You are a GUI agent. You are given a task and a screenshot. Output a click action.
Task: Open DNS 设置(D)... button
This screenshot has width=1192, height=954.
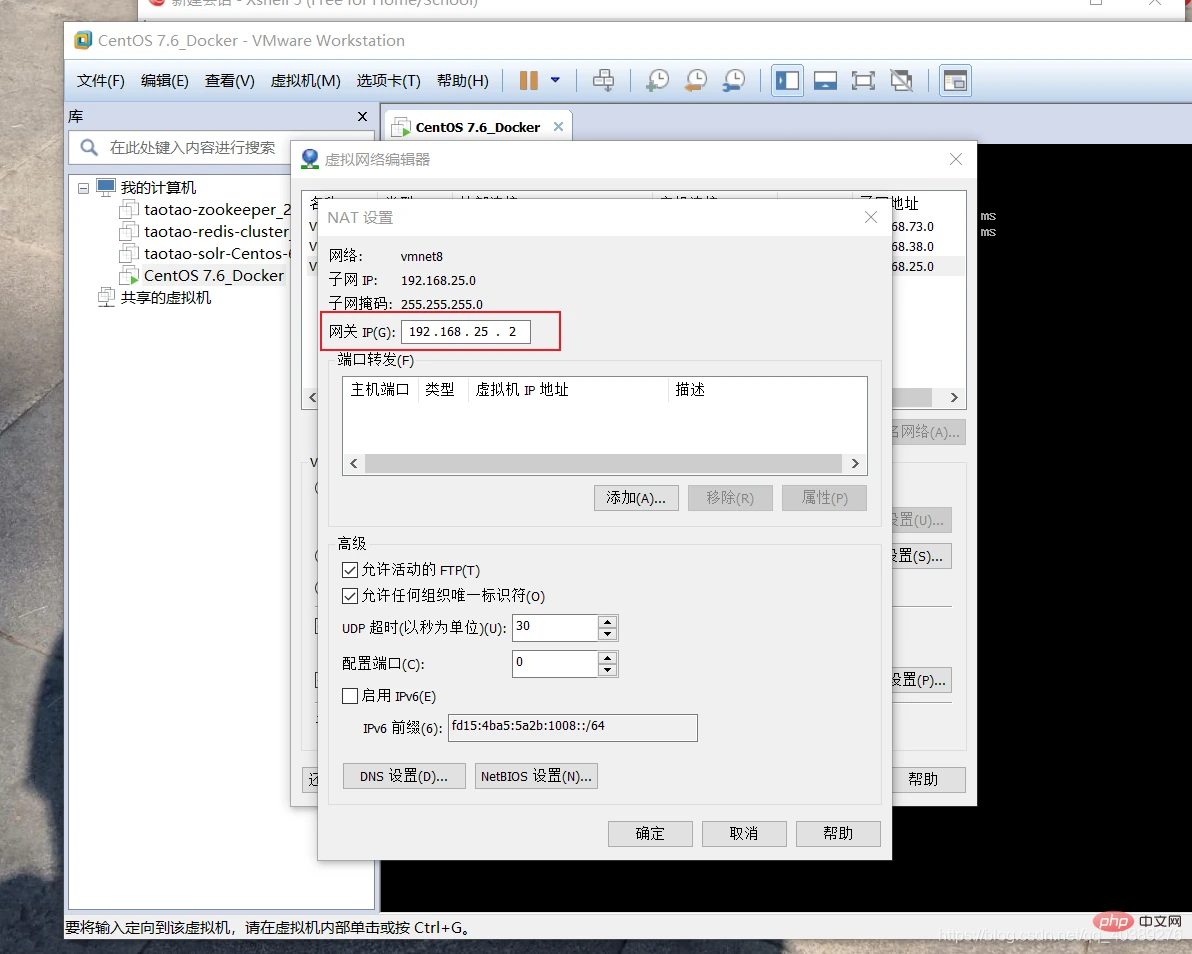(404, 776)
